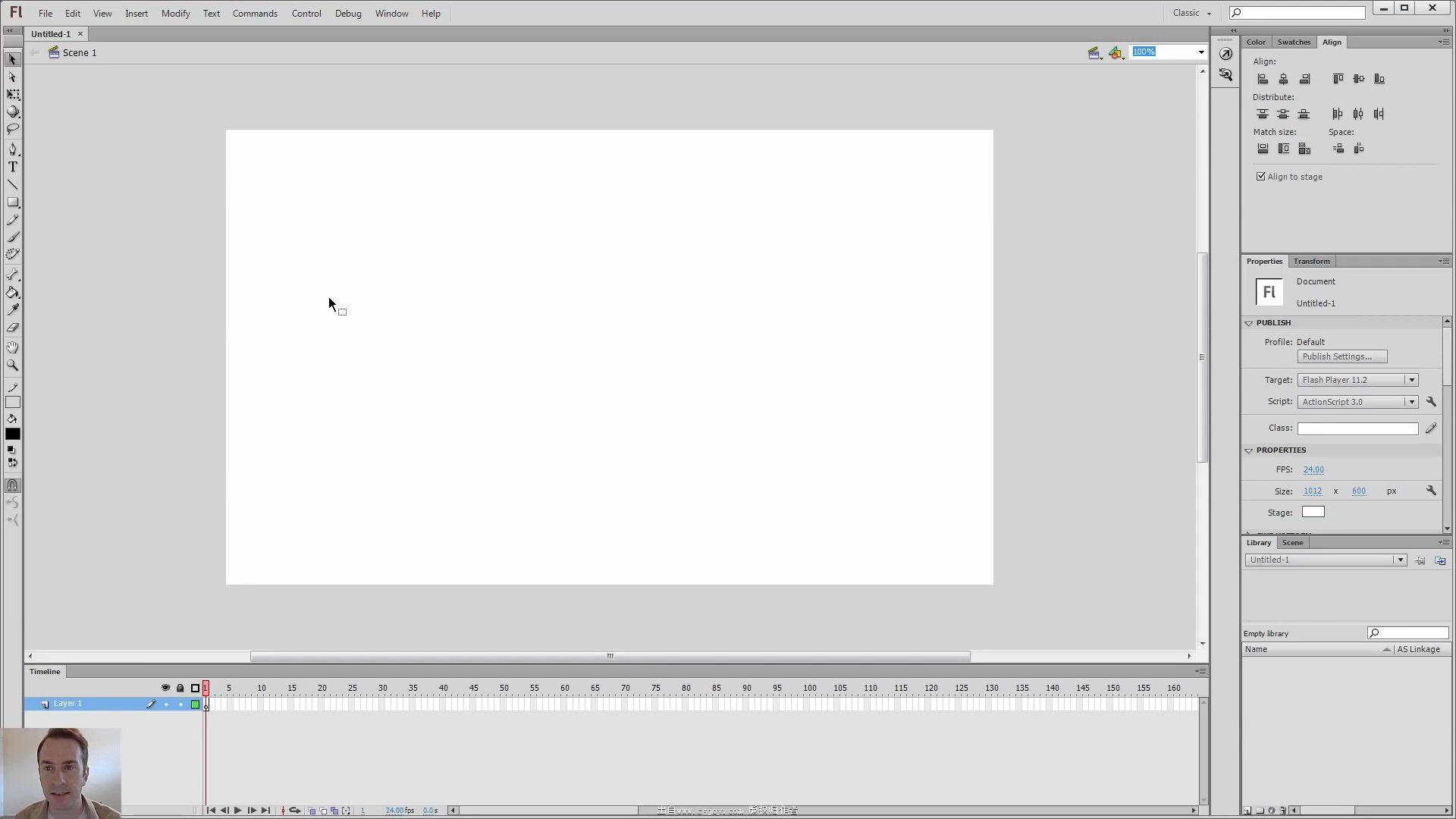Open the Debug menu
The width and height of the screenshot is (1456, 819).
click(348, 13)
